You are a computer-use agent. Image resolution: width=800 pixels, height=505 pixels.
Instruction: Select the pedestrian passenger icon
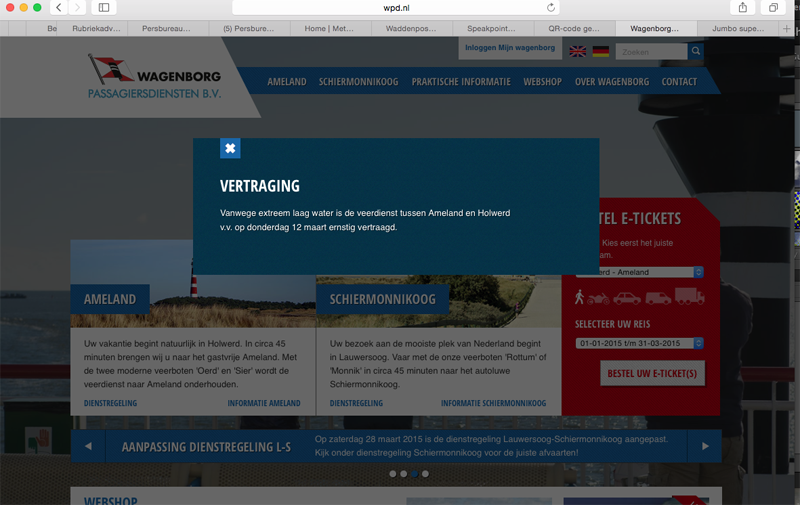[579, 297]
